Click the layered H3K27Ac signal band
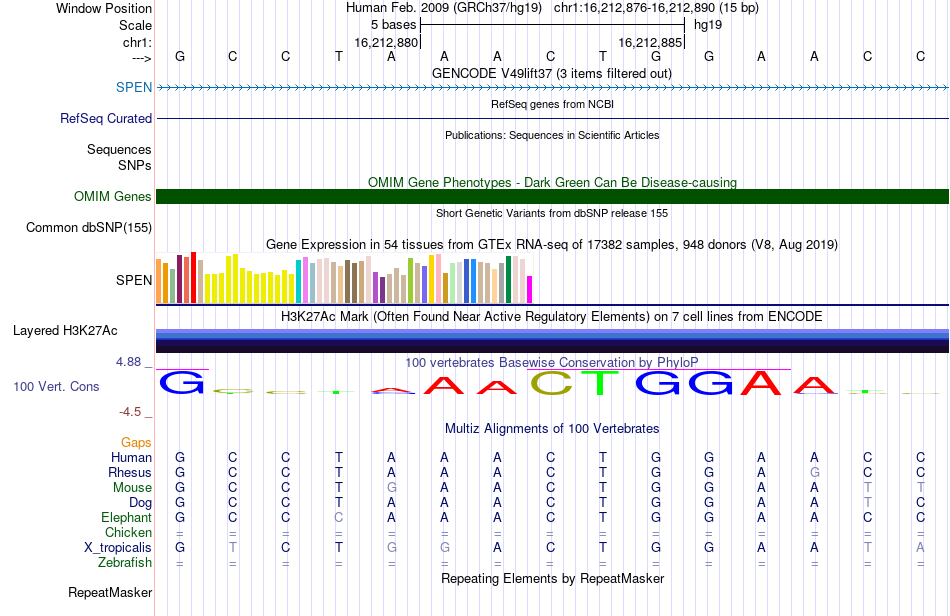 [x=553, y=341]
